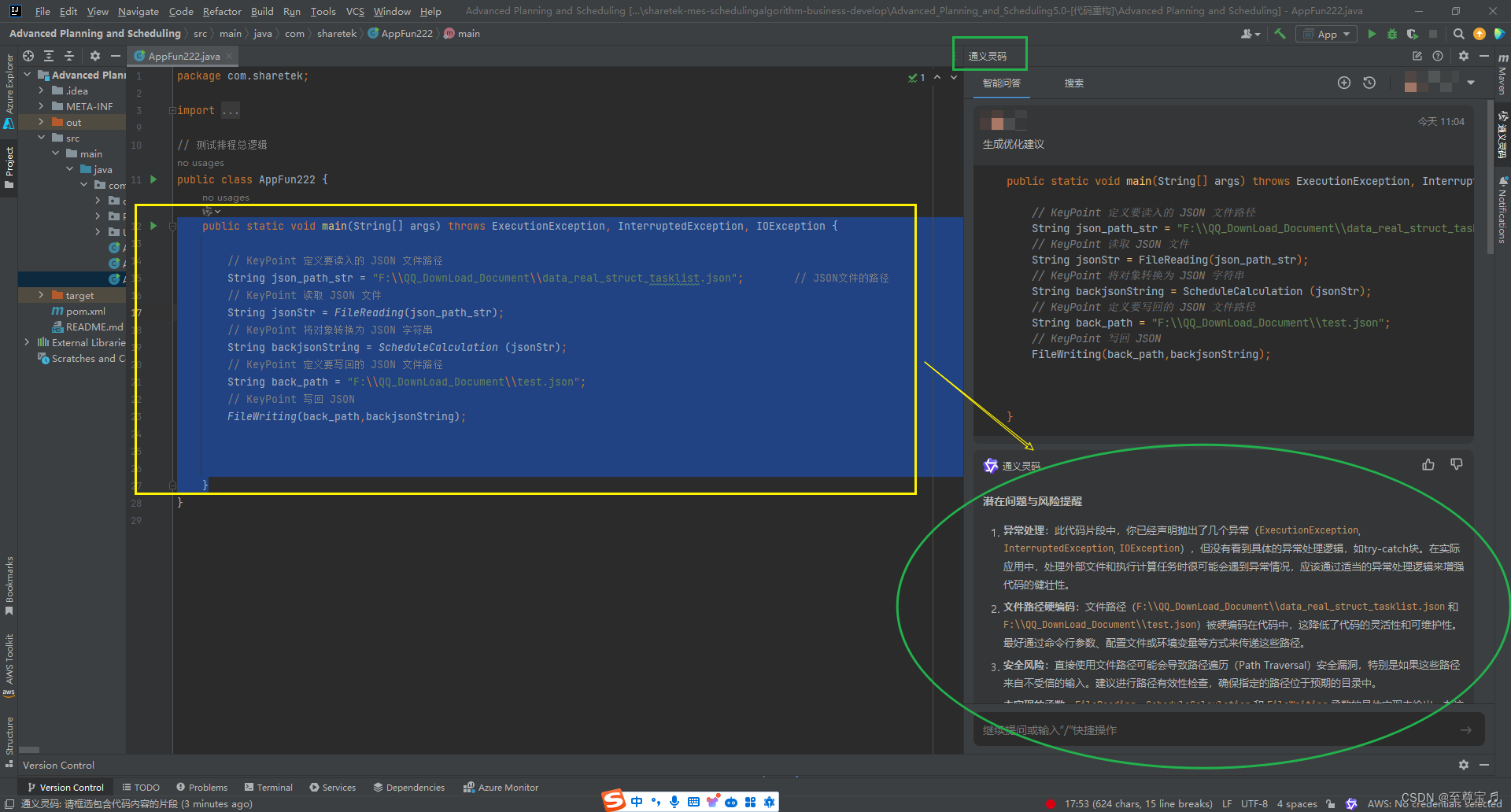Open the Problems tool window

coord(202,787)
